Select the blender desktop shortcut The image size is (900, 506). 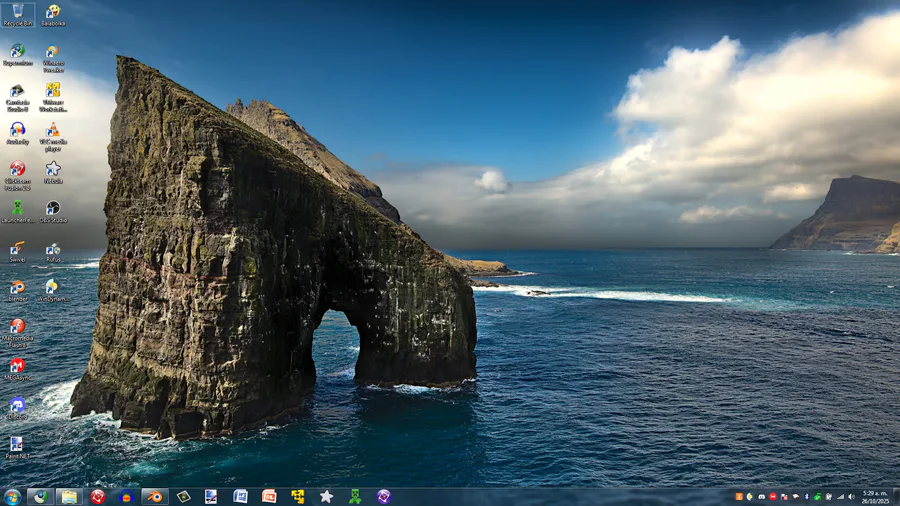18,290
